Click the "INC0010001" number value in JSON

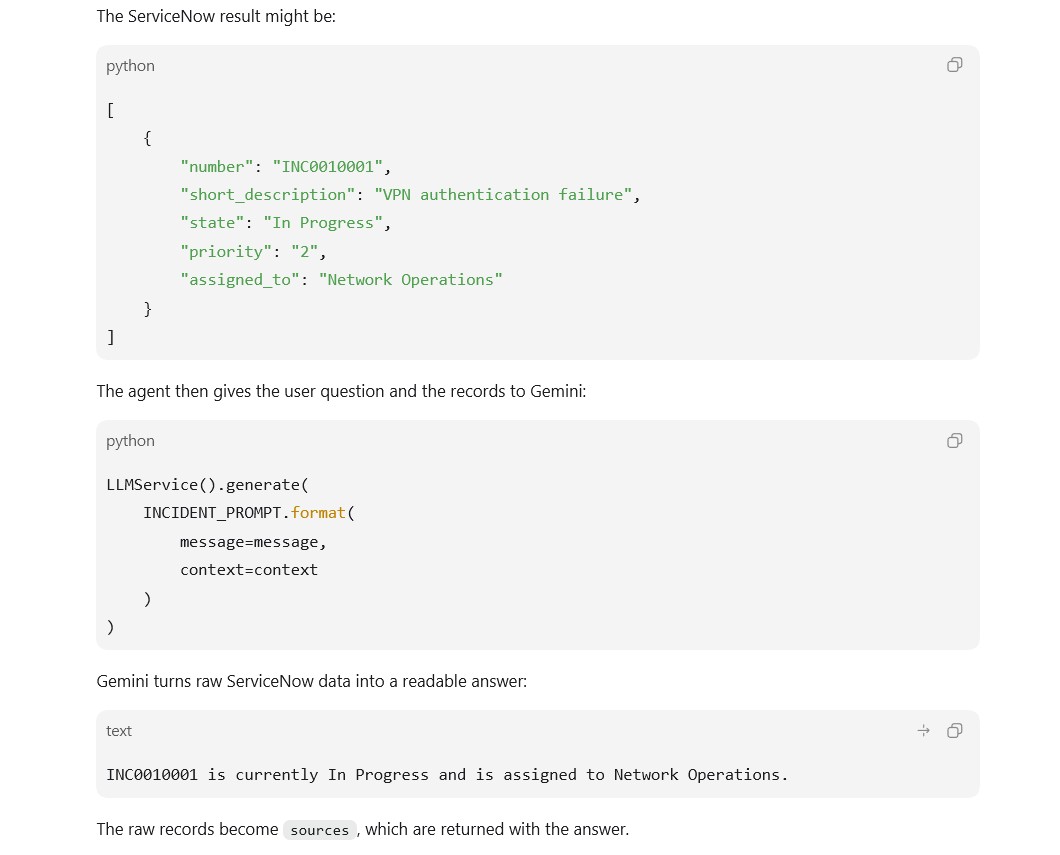[328, 166]
